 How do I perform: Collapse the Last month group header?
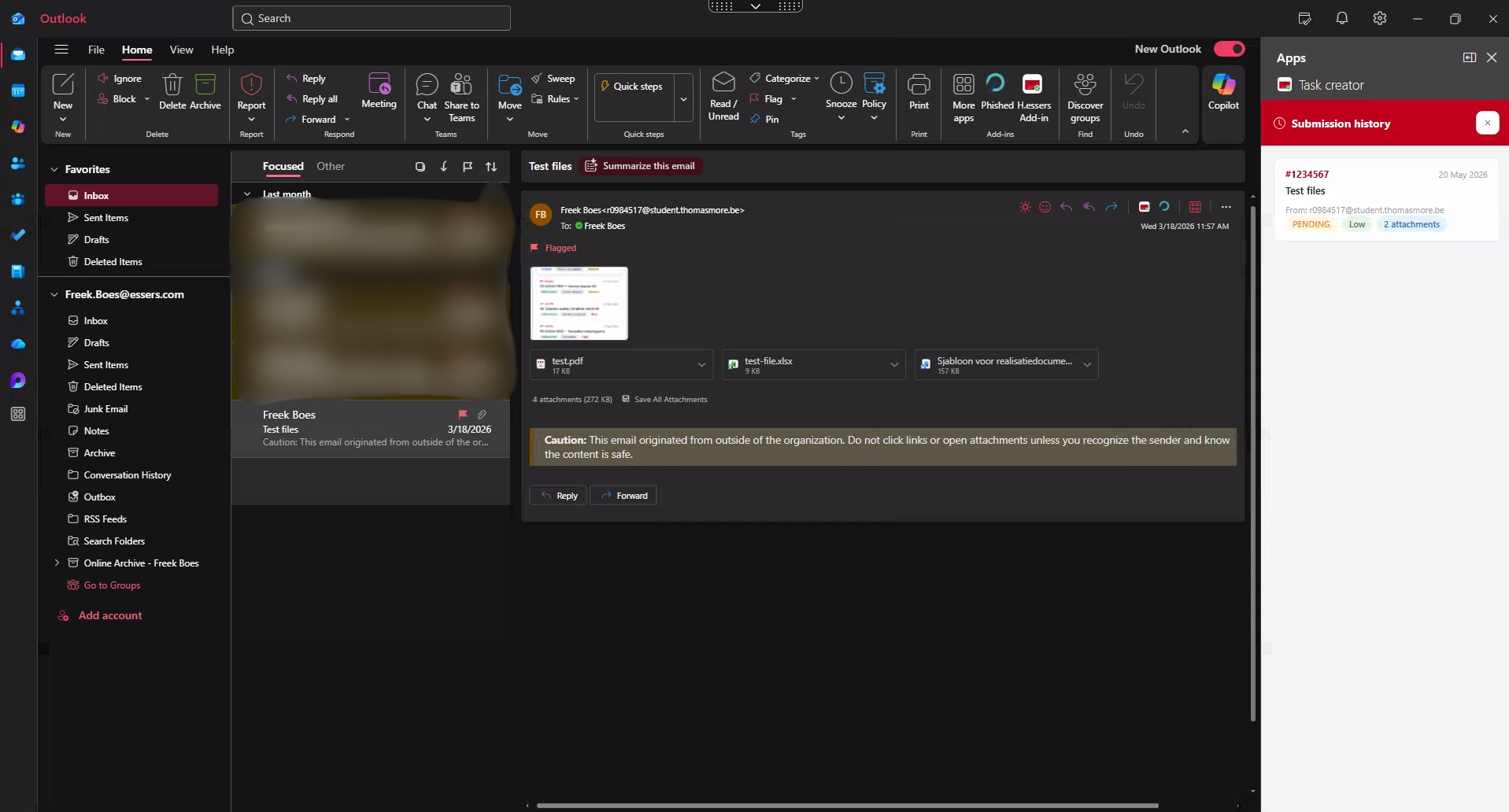tap(247, 194)
